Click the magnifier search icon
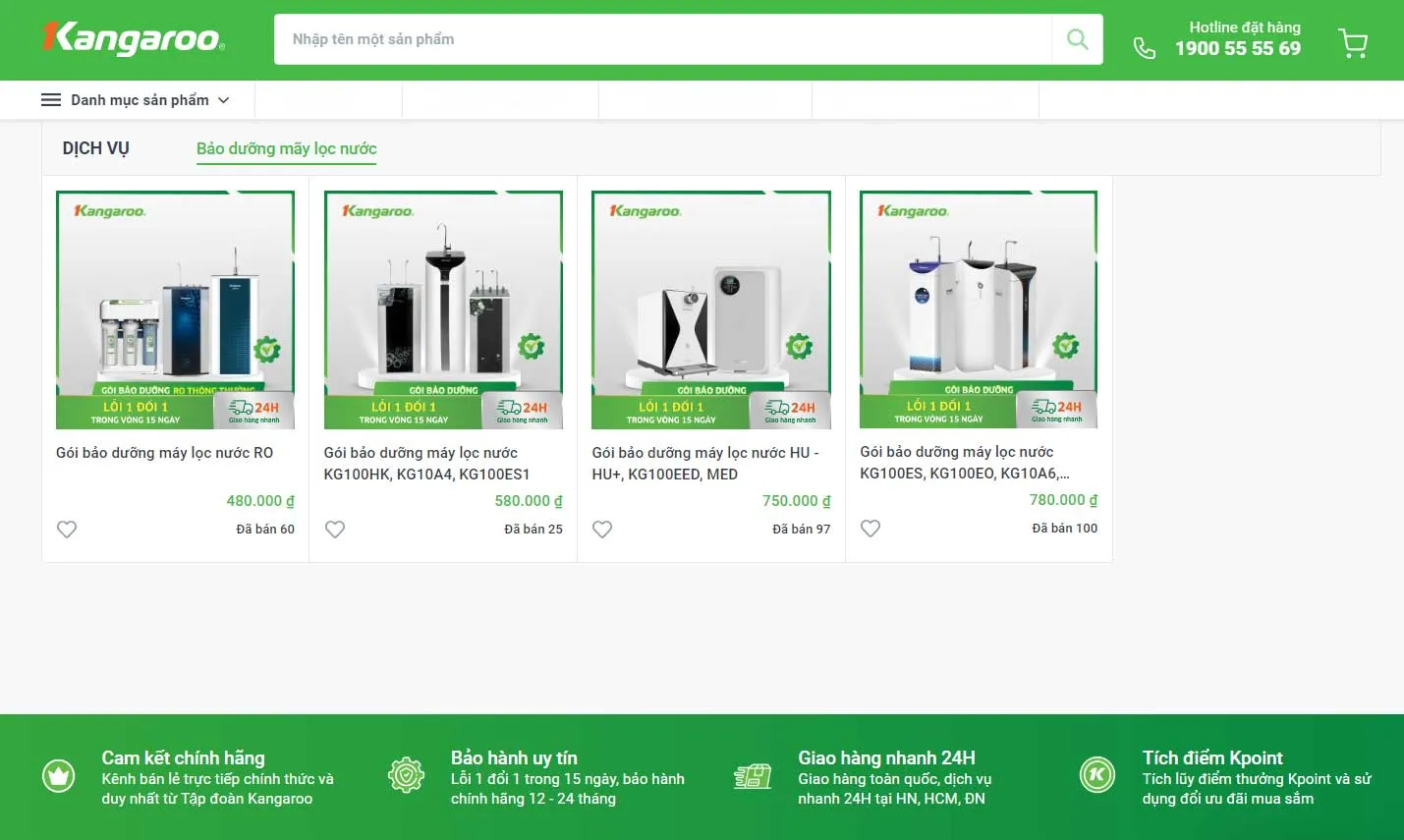This screenshot has width=1404, height=840. pos(1077,39)
